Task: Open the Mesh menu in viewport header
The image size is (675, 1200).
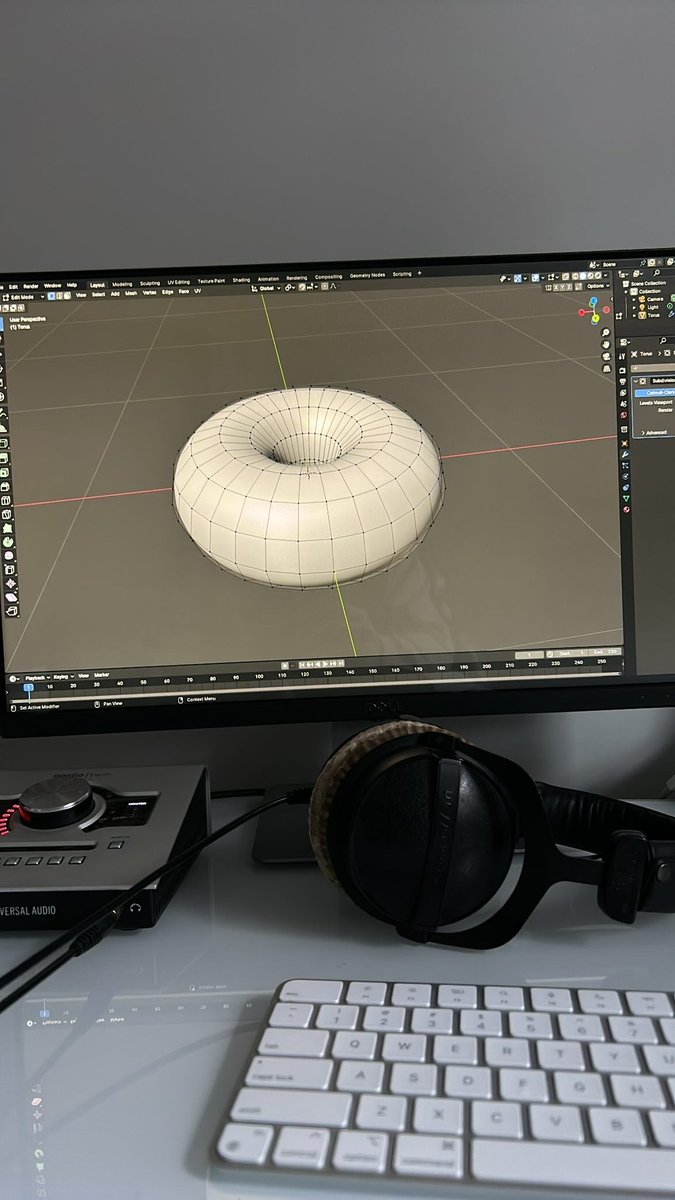Action: point(131,293)
